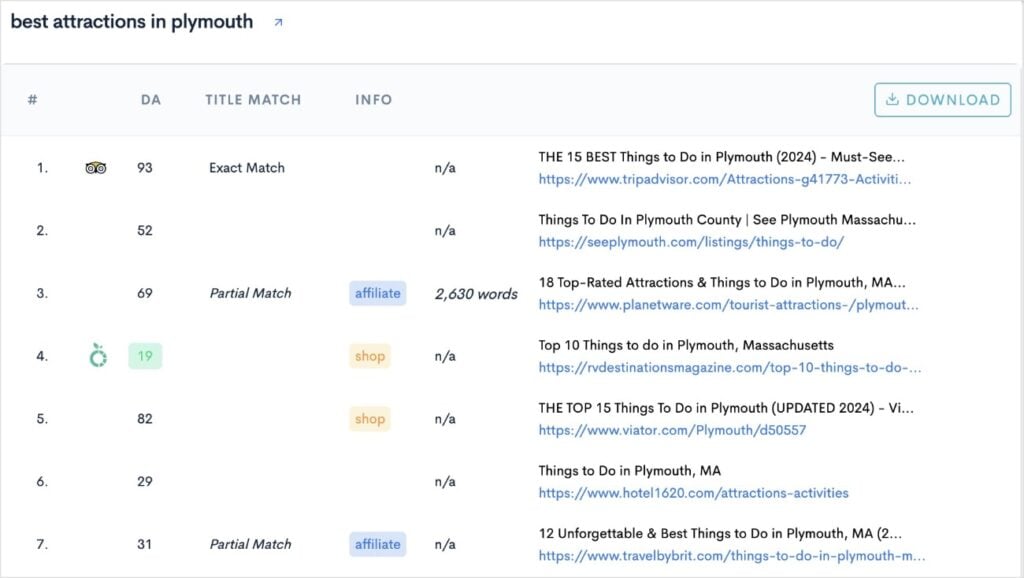Select the best attractions in plymouth heading
Screen dimensions: 1024x578
tap(131, 20)
